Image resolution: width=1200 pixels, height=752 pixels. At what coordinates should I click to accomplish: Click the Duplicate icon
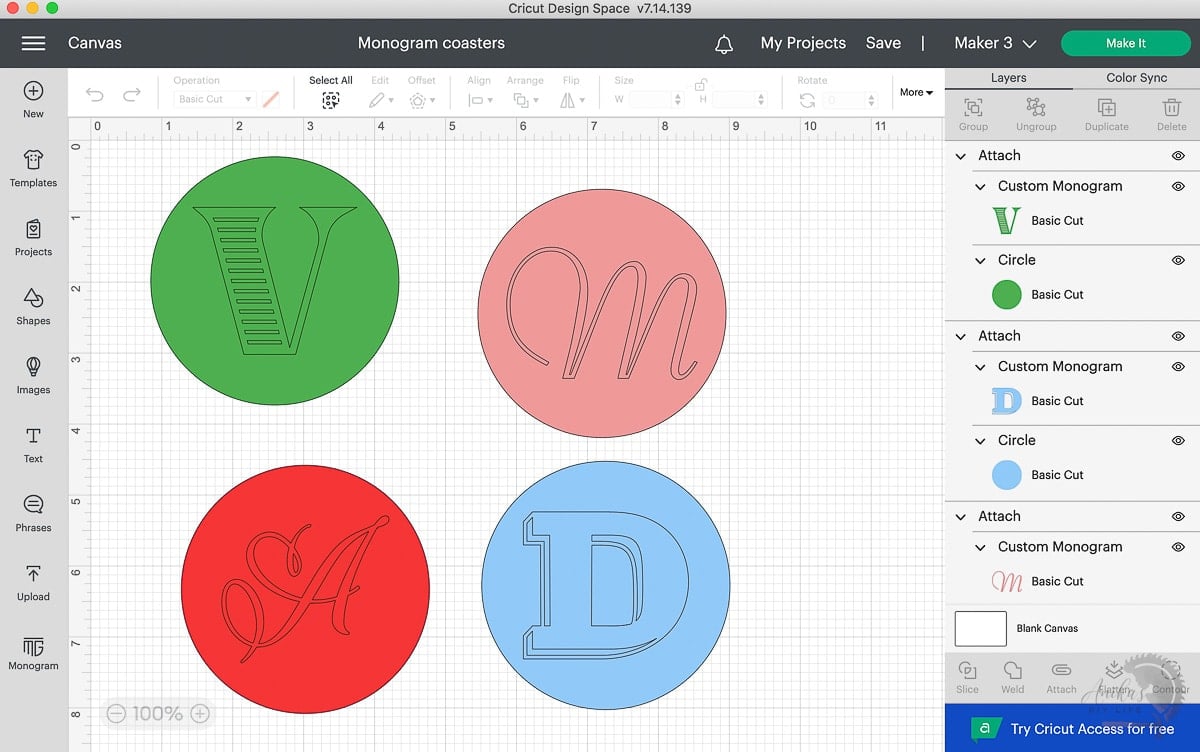tap(1106, 107)
